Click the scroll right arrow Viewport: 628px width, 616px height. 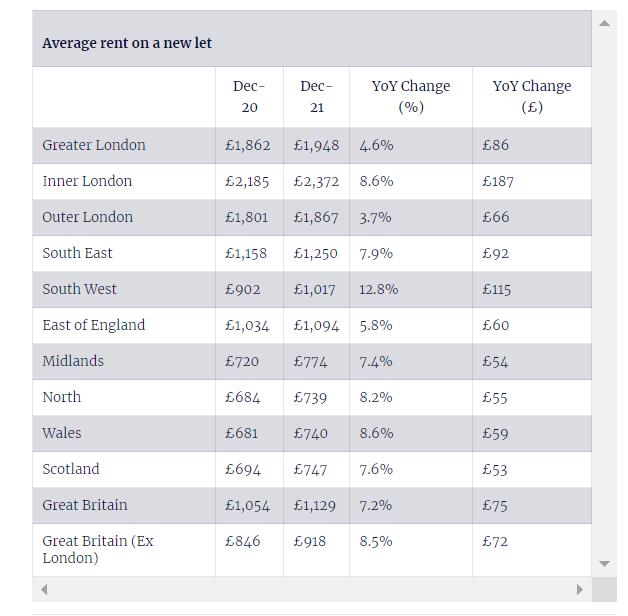click(x=580, y=590)
